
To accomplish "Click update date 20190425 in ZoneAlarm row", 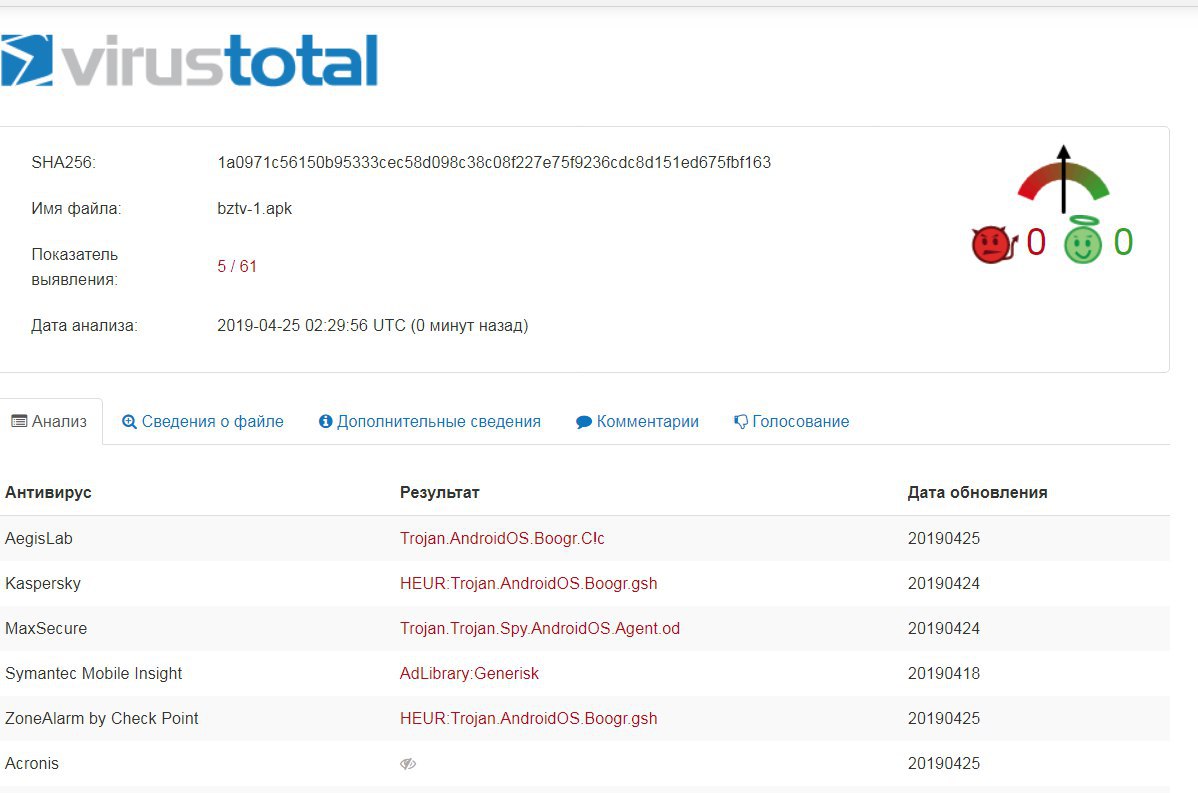I will click(944, 718).
